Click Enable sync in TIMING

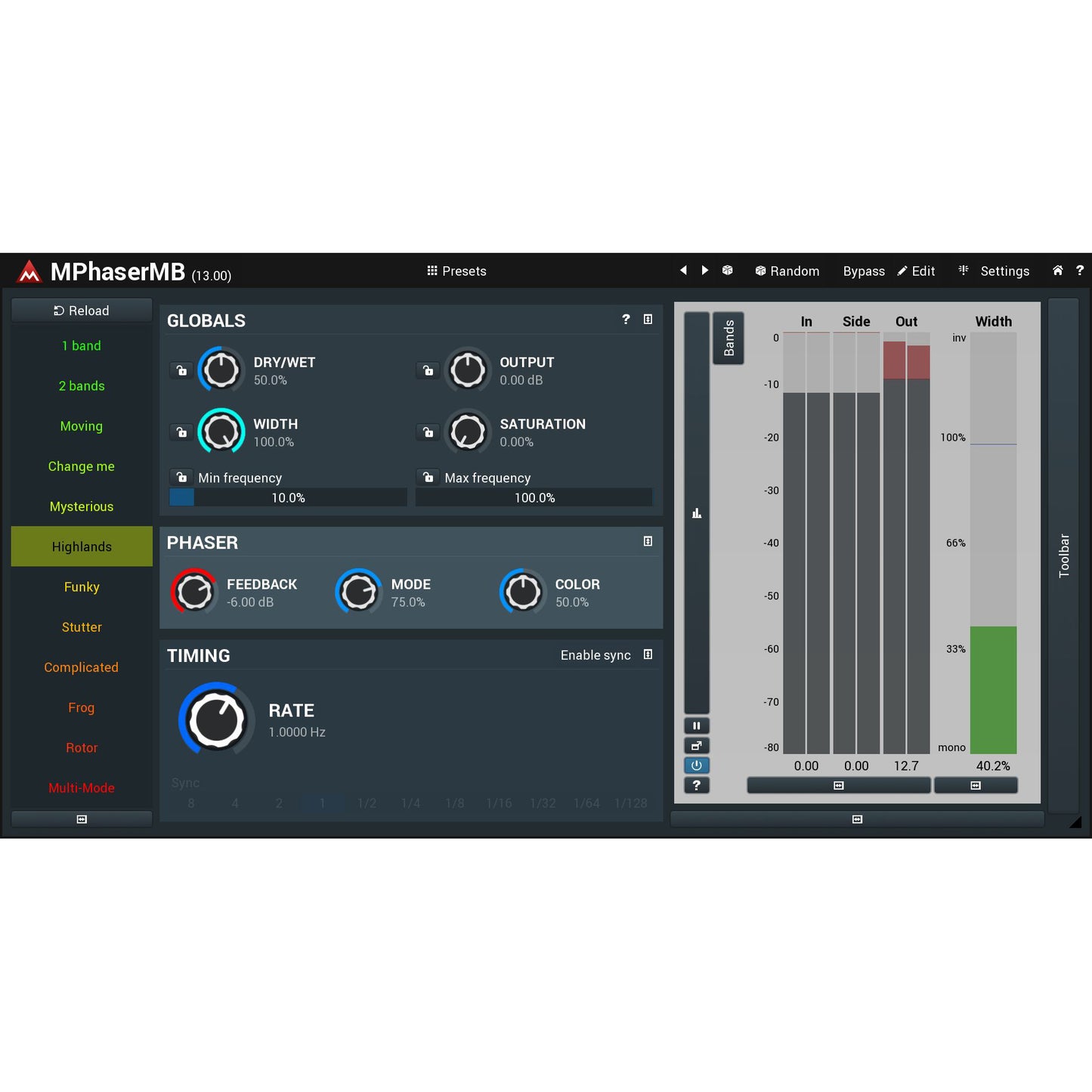coord(595,655)
